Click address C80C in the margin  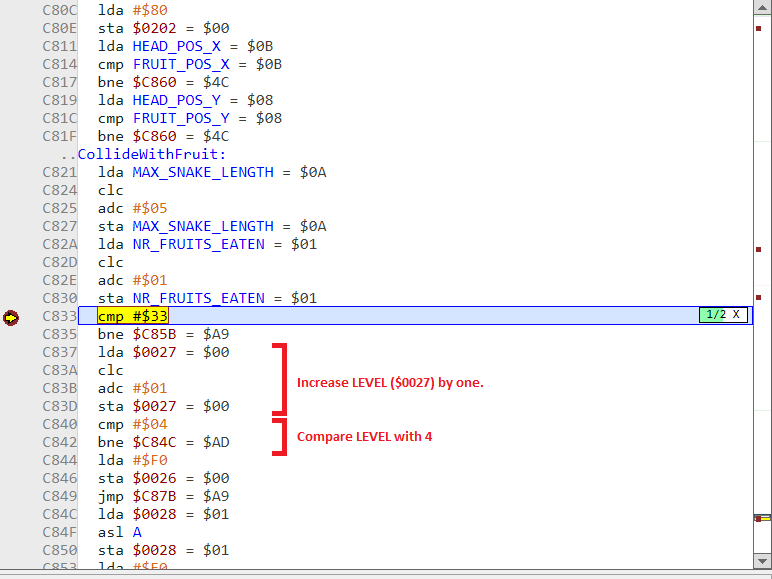pos(60,10)
